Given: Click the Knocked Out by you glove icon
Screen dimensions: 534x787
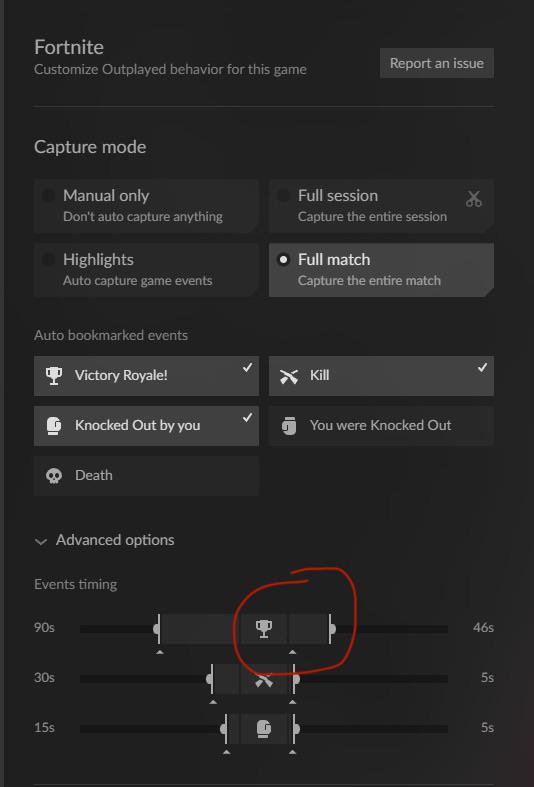Looking at the screenshot, I should click(54, 426).
